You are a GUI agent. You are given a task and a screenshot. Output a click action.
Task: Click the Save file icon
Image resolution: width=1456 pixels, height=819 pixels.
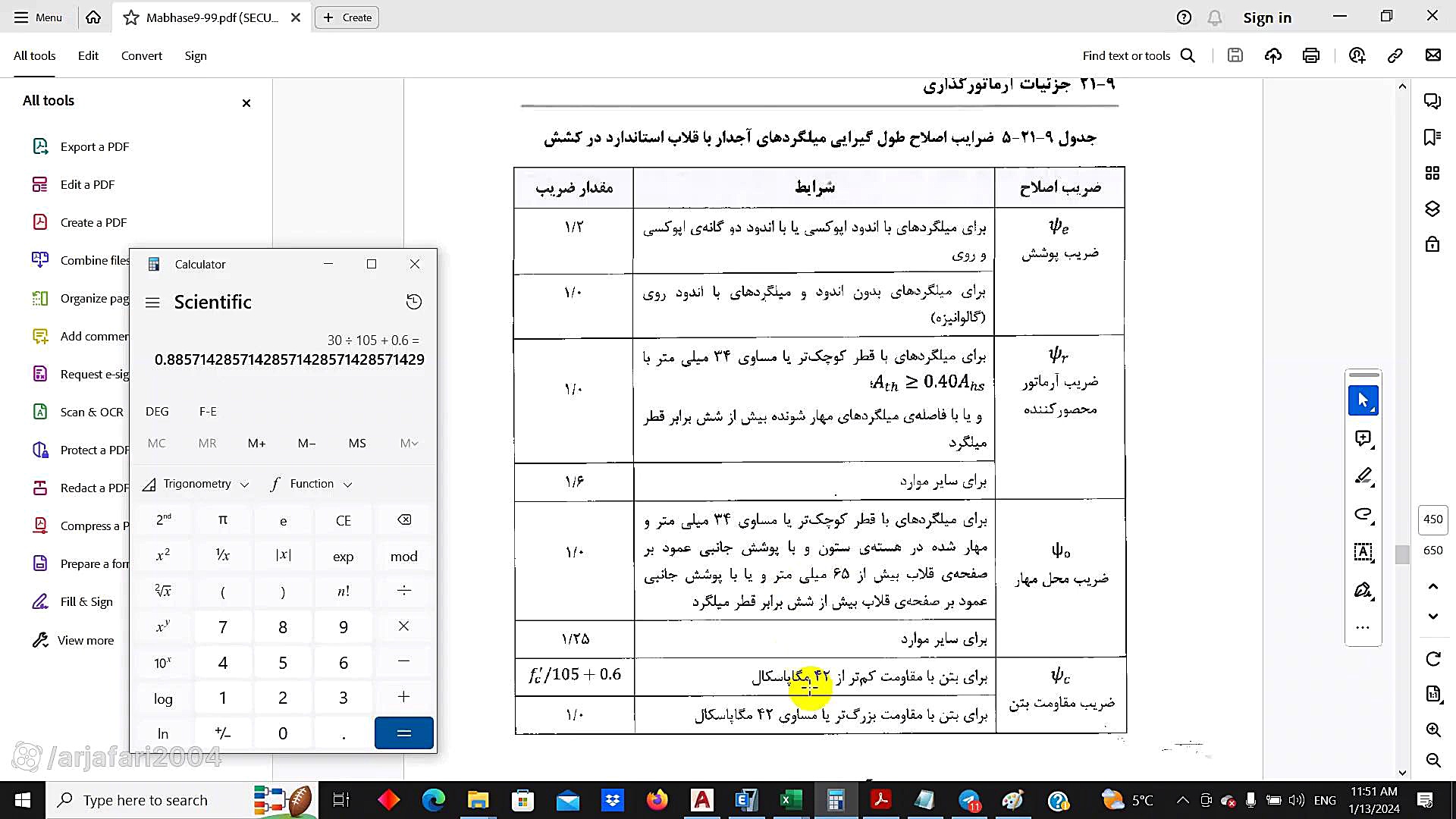click(1235, 55)
